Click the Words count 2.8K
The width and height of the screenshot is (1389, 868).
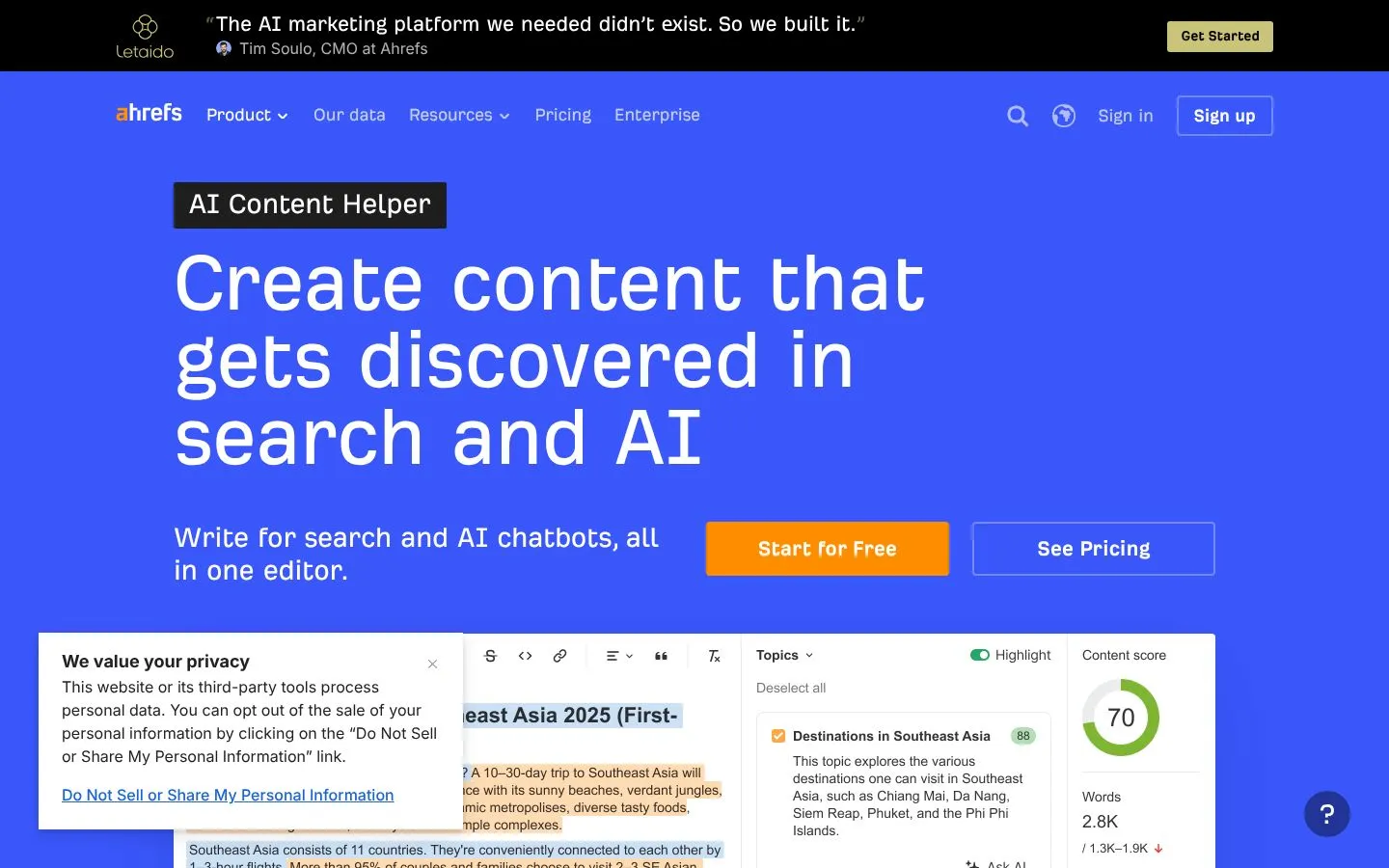coord(1101,822)
